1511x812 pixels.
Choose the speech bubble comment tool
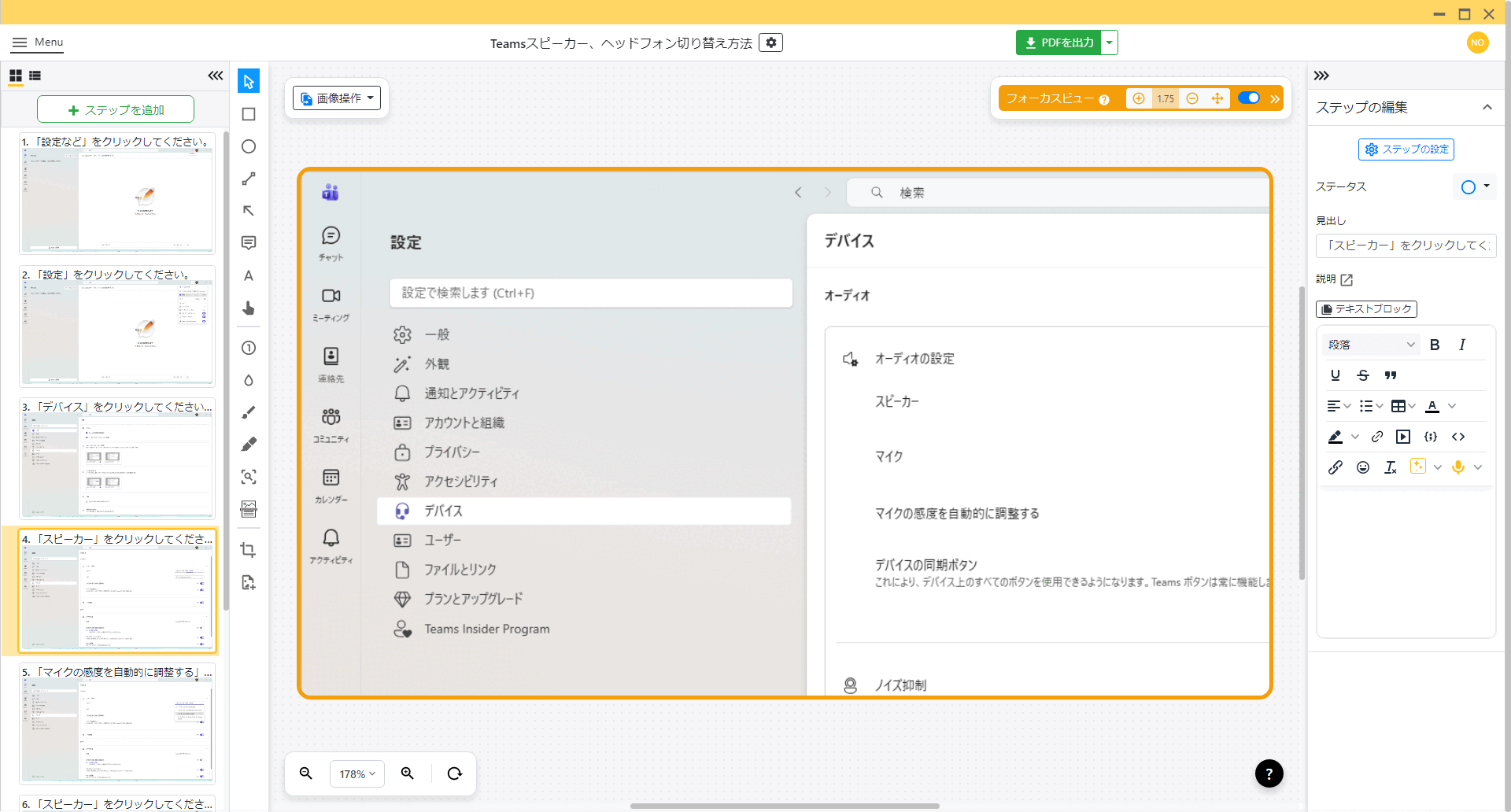click(249, 243)
